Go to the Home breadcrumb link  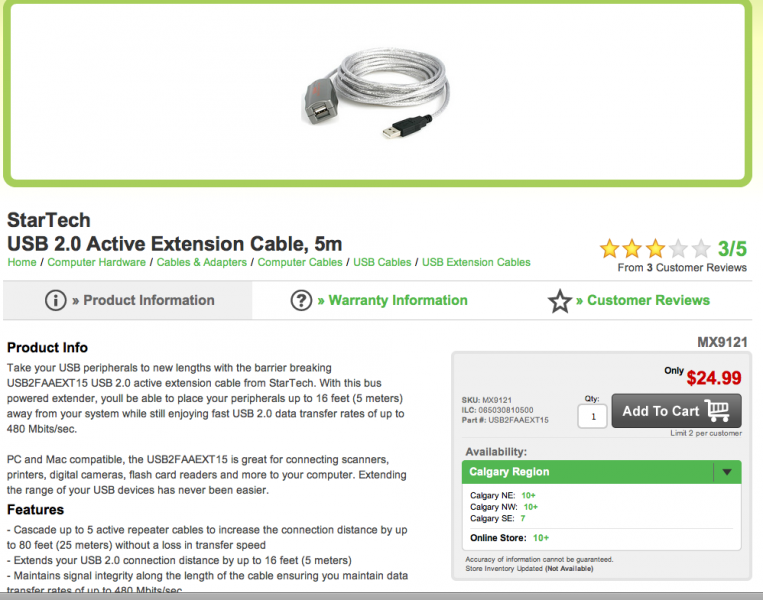click(x=22, y=262)
